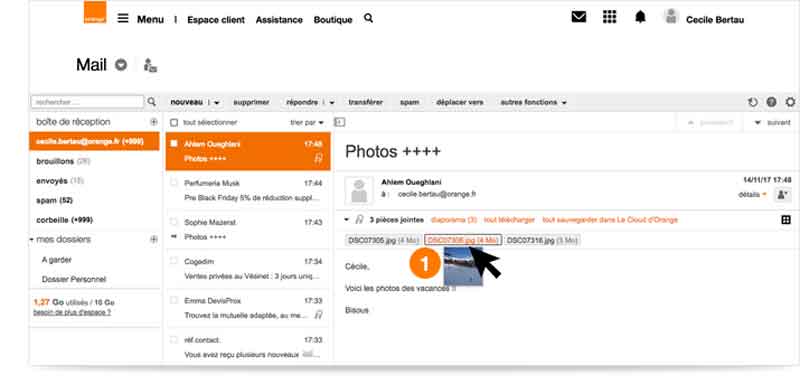Viewport: 800px width, 384px height.
Task: Click paperclip icon on Emma DevisProx email
Action: (x=318, y=315)
